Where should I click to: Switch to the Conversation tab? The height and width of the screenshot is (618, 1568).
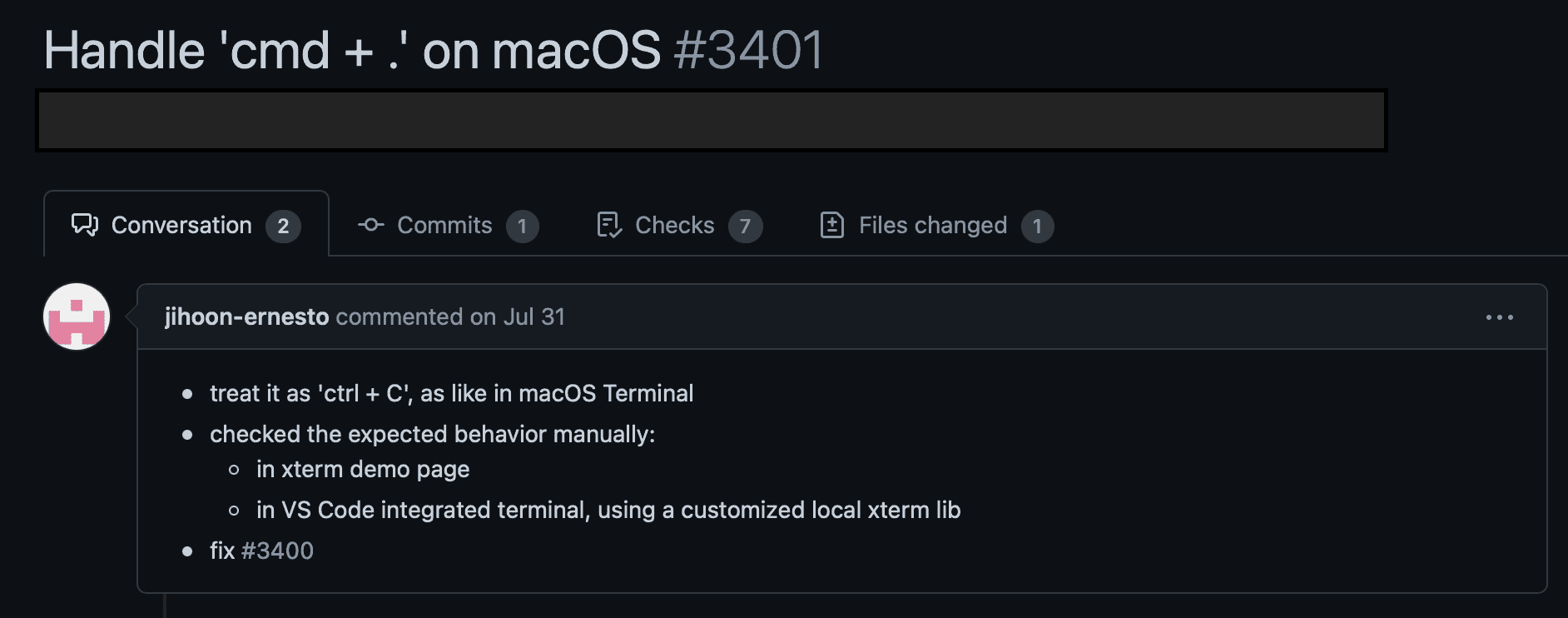coord(181,225)
